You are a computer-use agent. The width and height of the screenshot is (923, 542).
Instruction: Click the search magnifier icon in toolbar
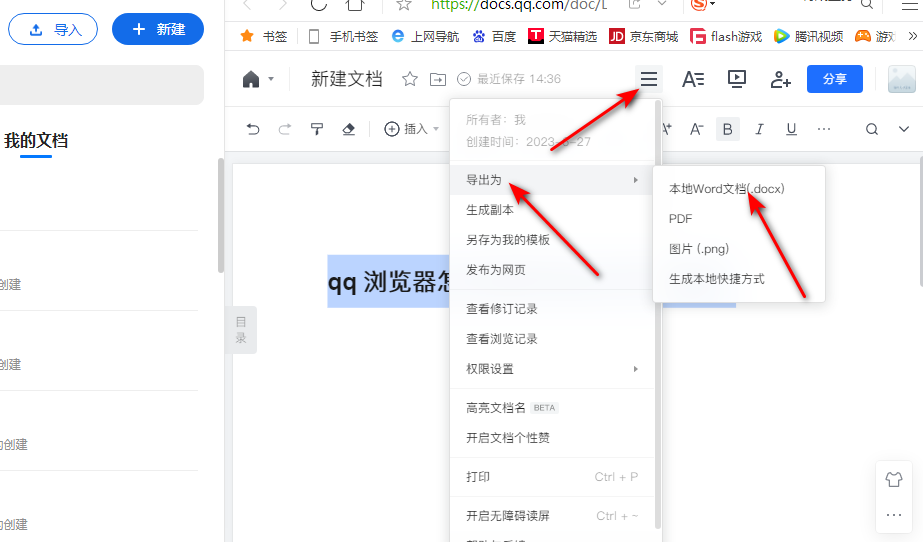pyautogui.click(x=872, y=129)
